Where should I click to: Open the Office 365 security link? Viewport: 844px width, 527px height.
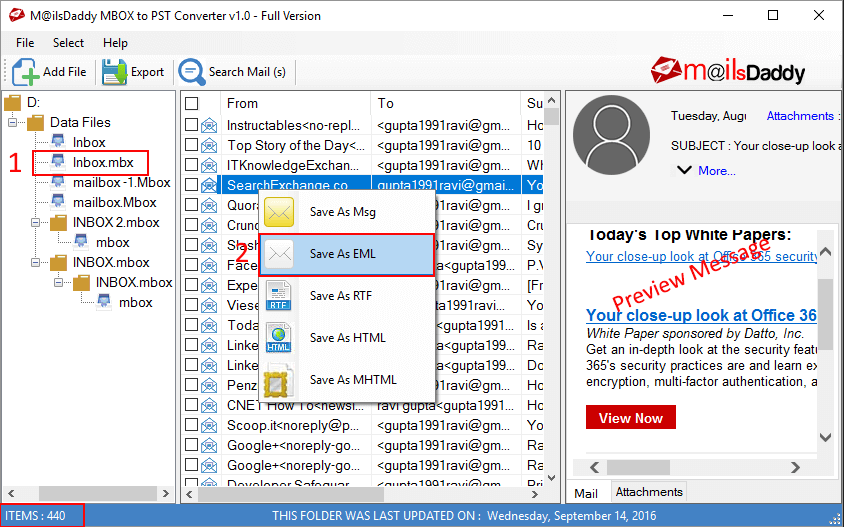coord(702,257)
